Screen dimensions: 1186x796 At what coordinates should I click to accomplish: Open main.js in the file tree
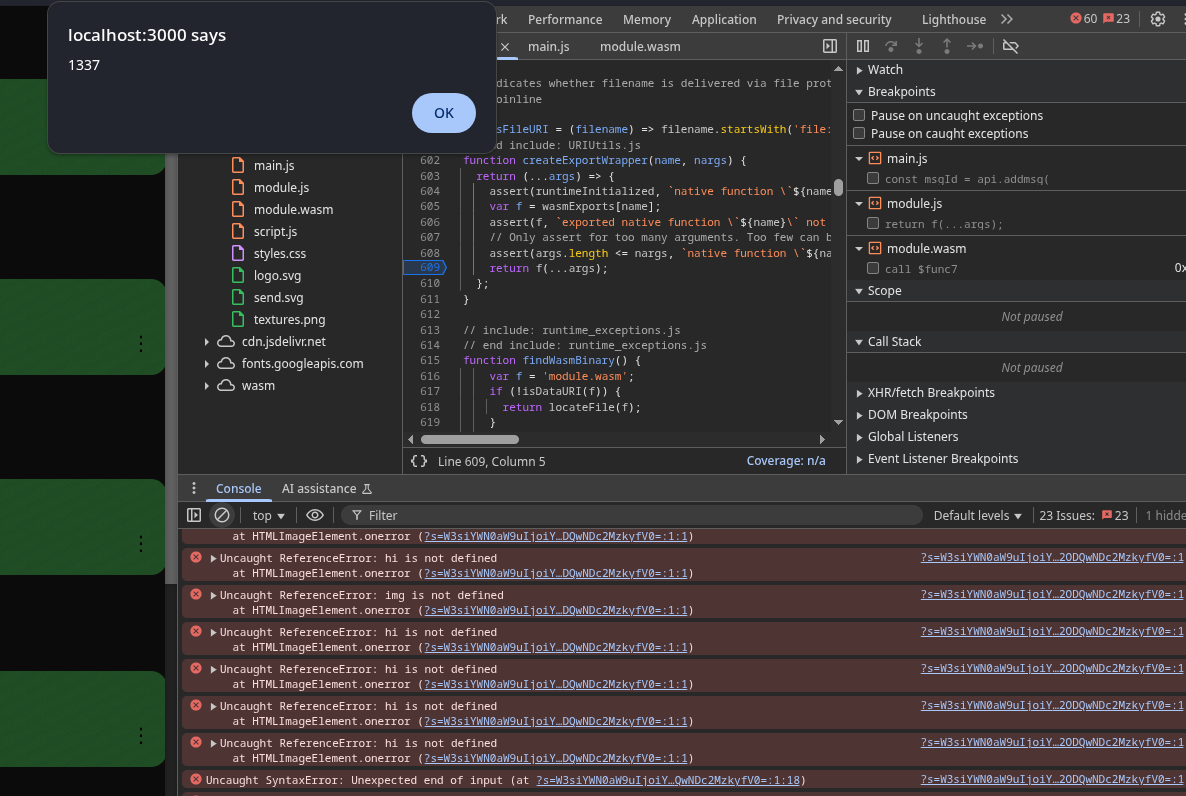274,165
